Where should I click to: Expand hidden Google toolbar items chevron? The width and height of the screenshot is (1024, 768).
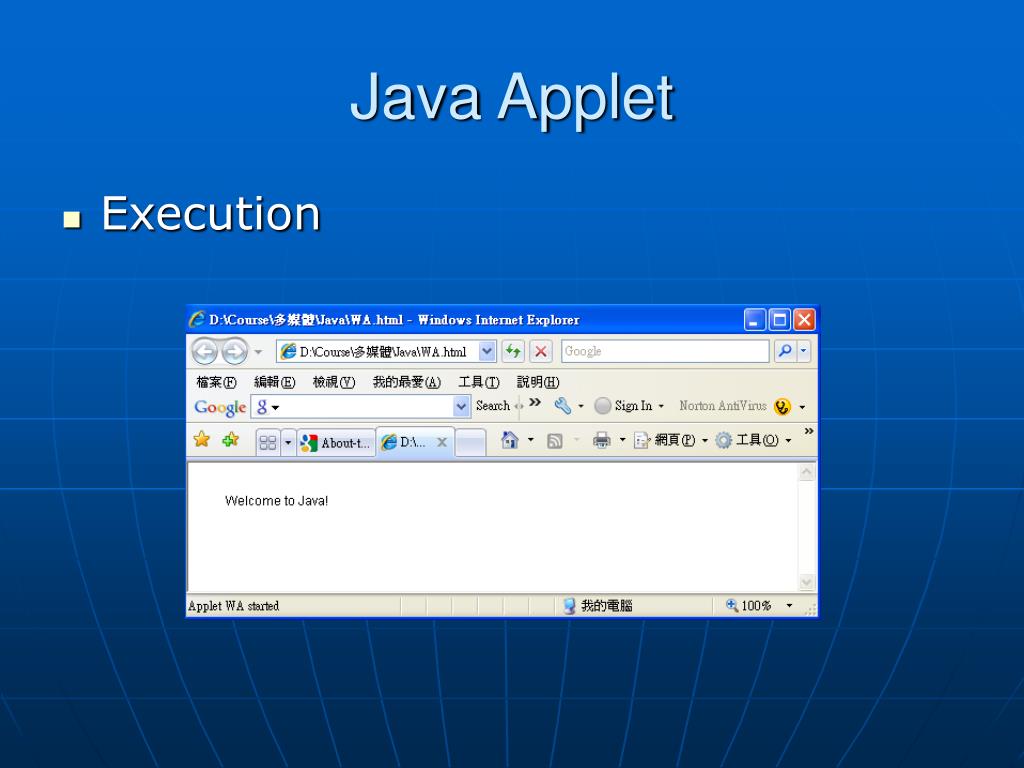pos(536,402)
